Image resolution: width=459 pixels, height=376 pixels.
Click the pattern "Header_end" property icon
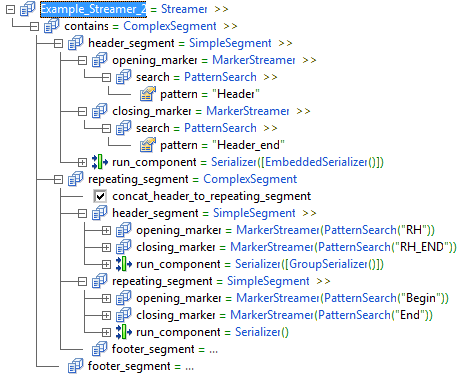[148, 145]
